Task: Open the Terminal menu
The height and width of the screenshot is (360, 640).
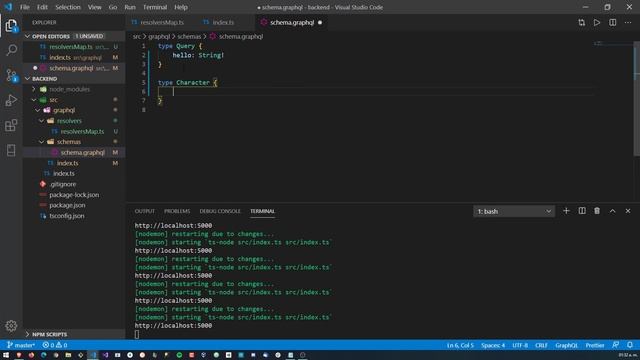Action: click(155, 7)
